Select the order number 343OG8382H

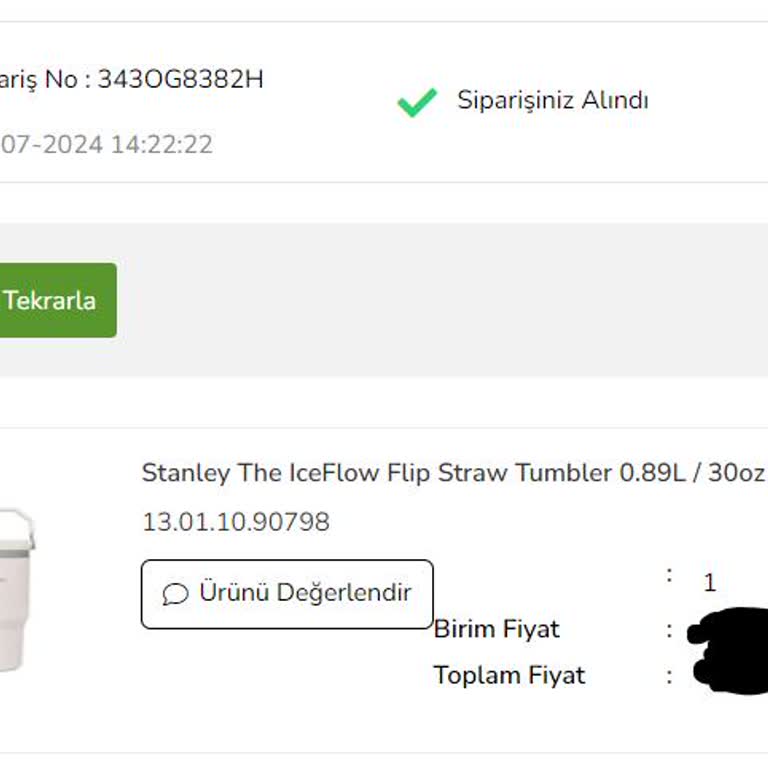(x=180, y=80)
